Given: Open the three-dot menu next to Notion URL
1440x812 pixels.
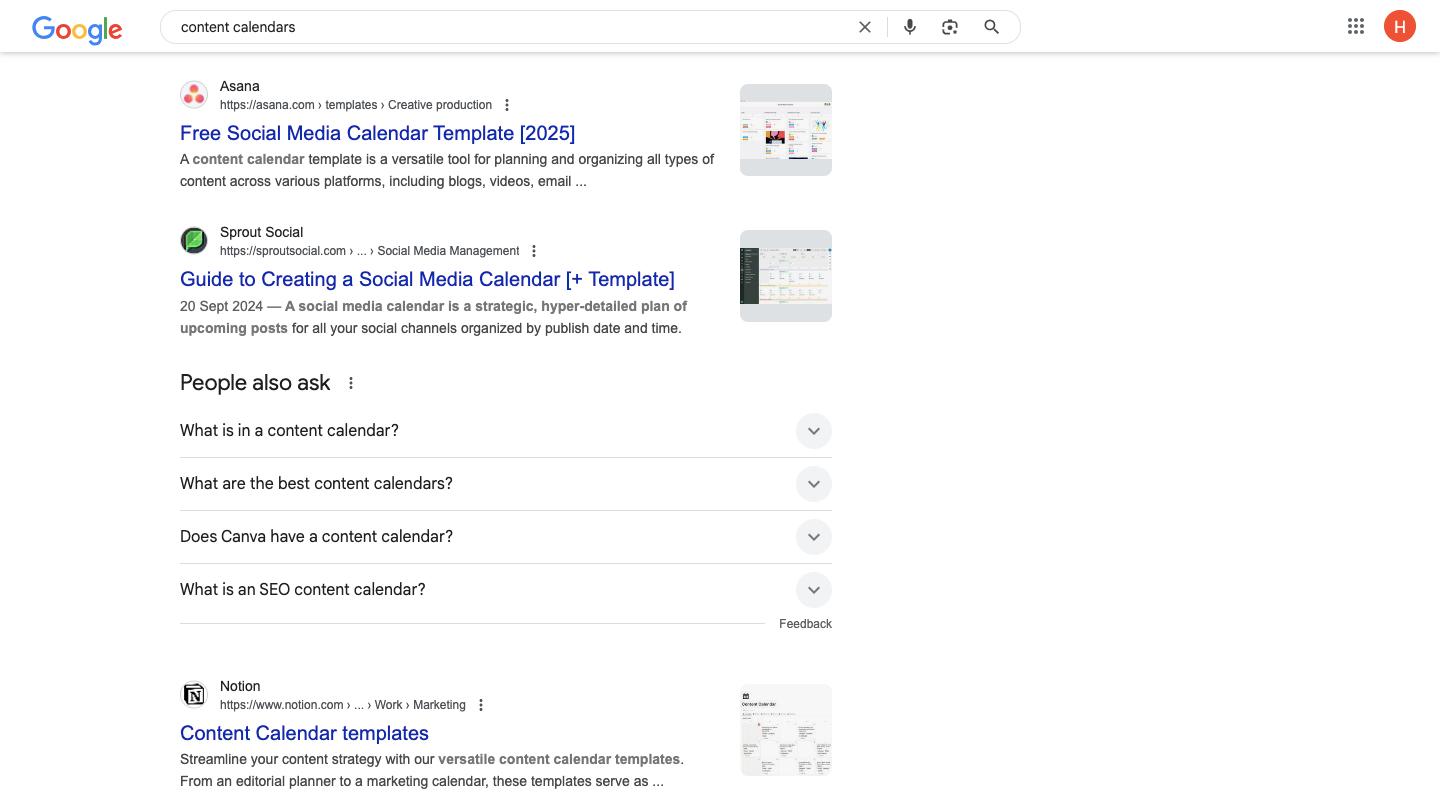Looking at the screenshot, I should [481, 705].
